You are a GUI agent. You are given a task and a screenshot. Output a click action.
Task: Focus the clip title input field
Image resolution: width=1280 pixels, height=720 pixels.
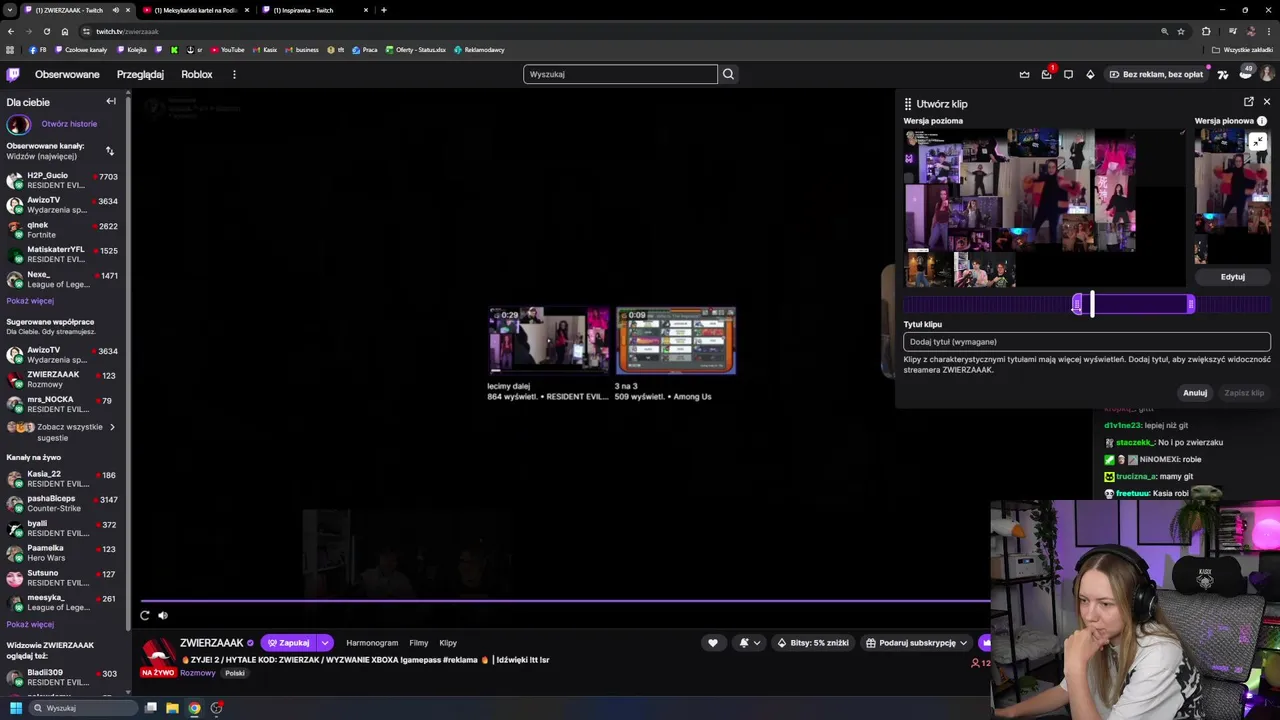pos(1087,342)
